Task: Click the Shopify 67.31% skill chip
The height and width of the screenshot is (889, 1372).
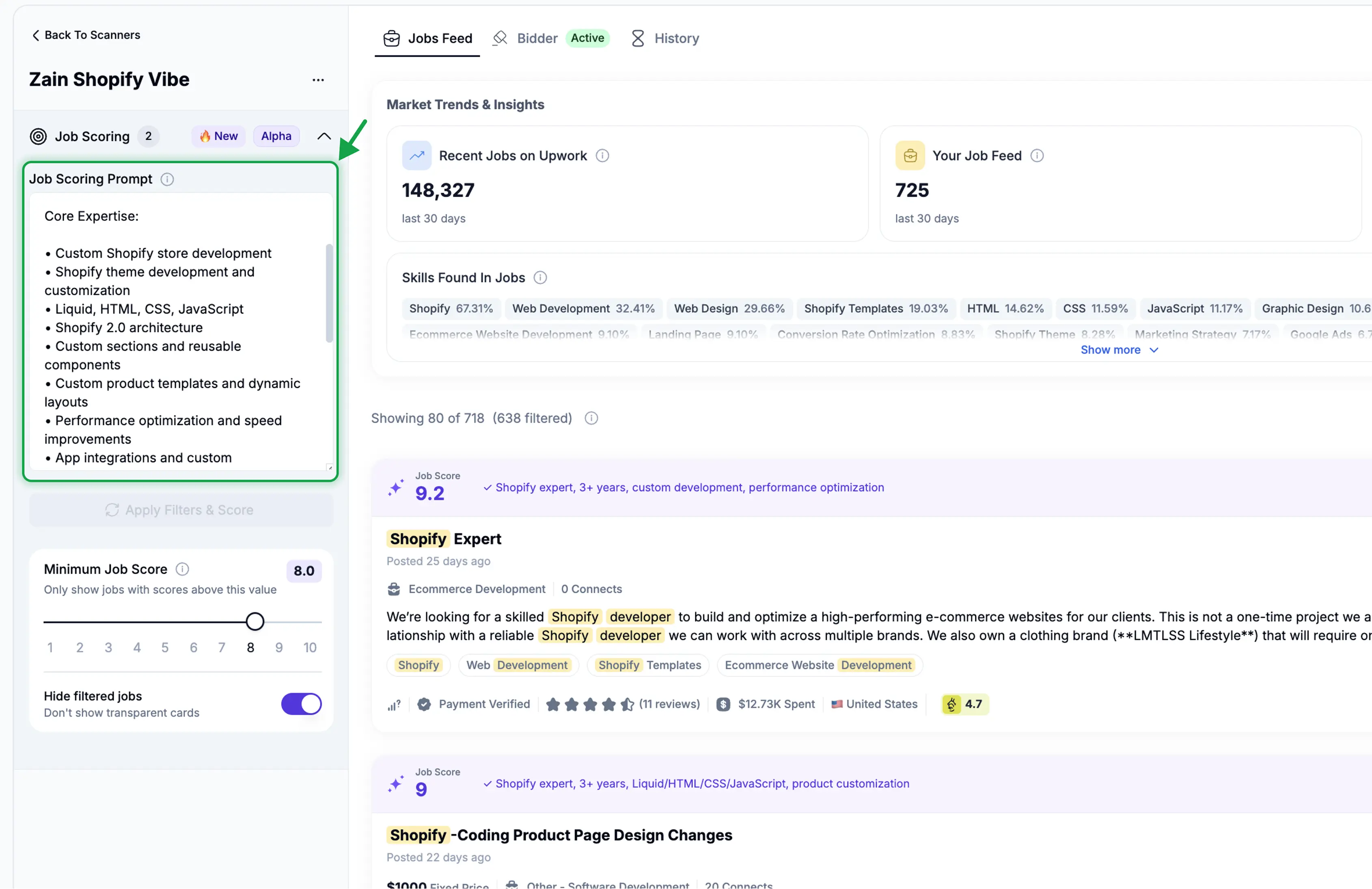Action: click(451, 309)
